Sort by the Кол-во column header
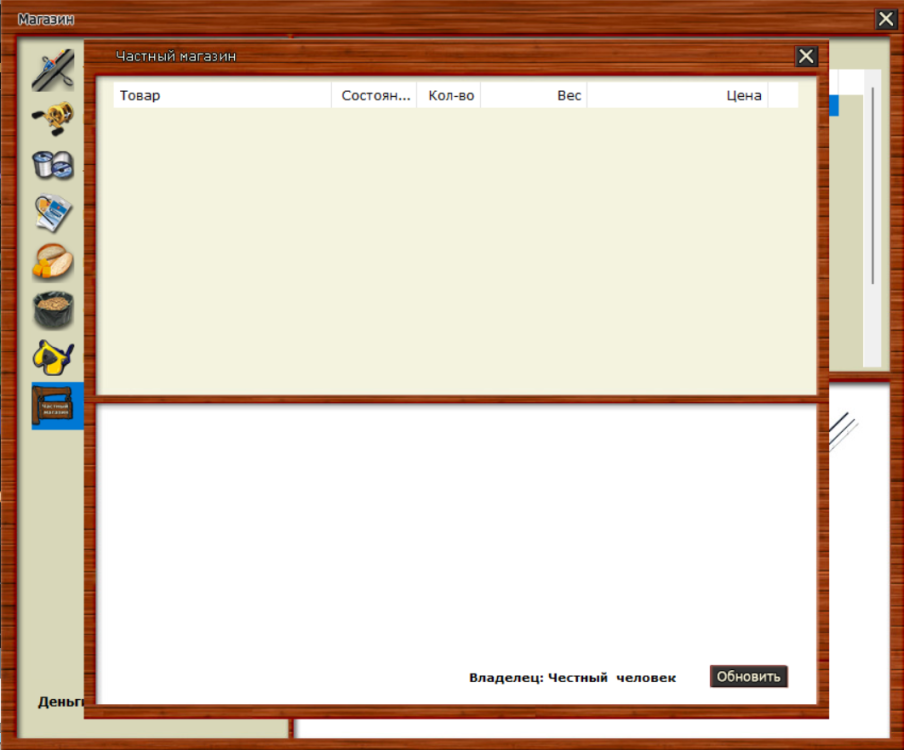This screenshot has width=904, height=750. pos(448,95)
